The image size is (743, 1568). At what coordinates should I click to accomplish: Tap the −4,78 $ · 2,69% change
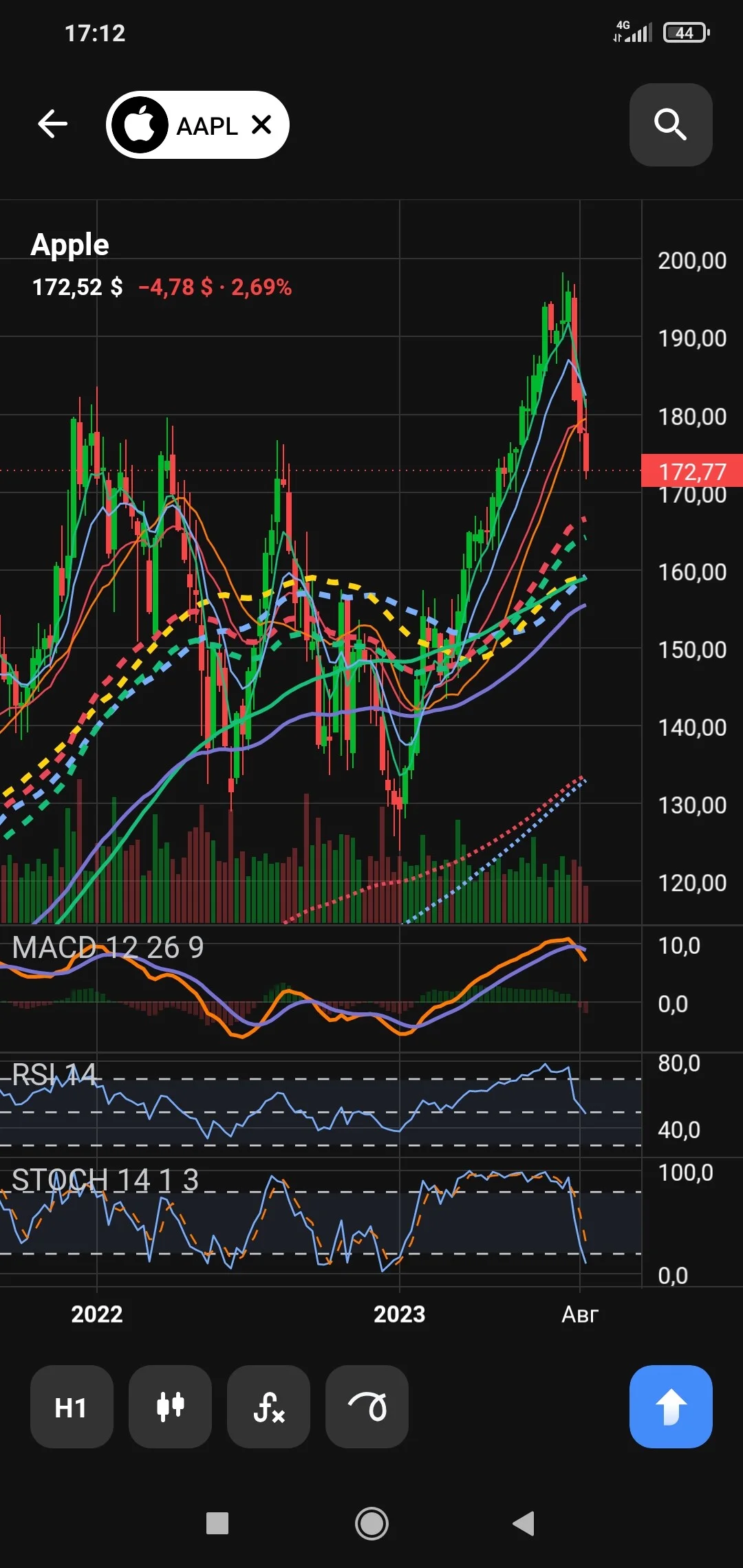click(x=215, y=287)
